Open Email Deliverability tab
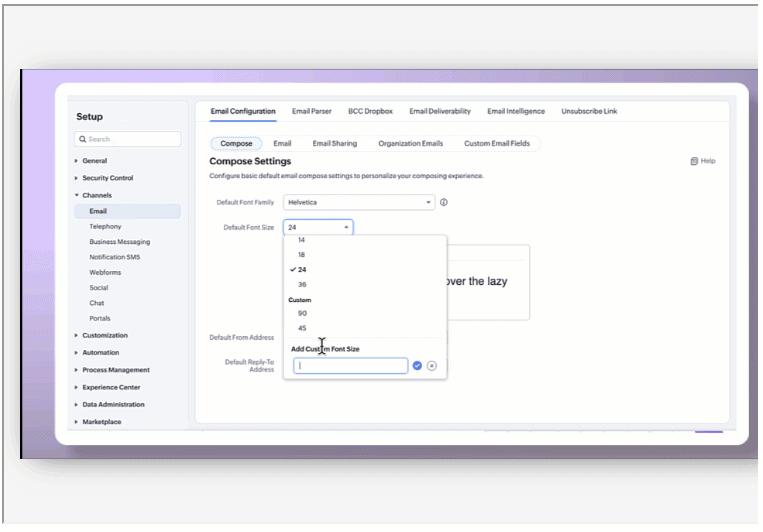This screenshot has height=532, width=763. click(x=440, y=111)
